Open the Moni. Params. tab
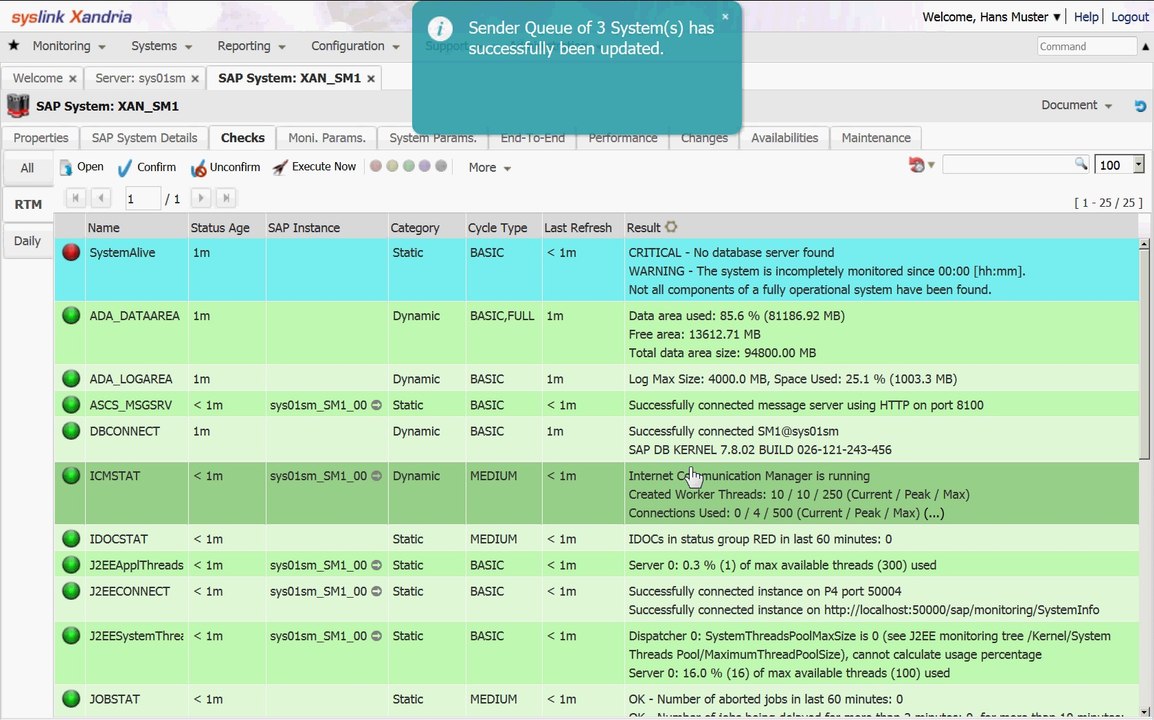 (327, 138)
